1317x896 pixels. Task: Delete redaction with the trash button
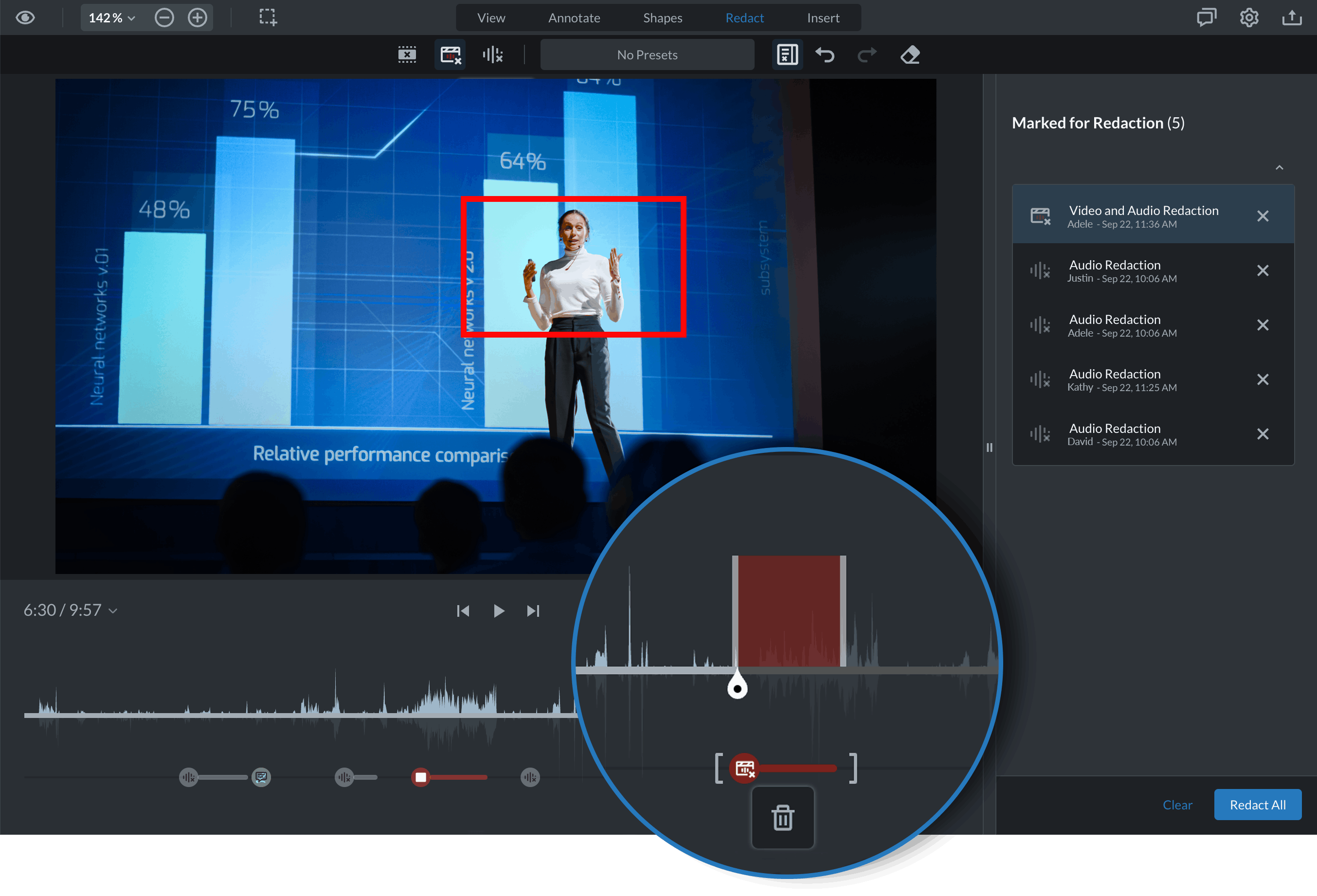point(783,818)
